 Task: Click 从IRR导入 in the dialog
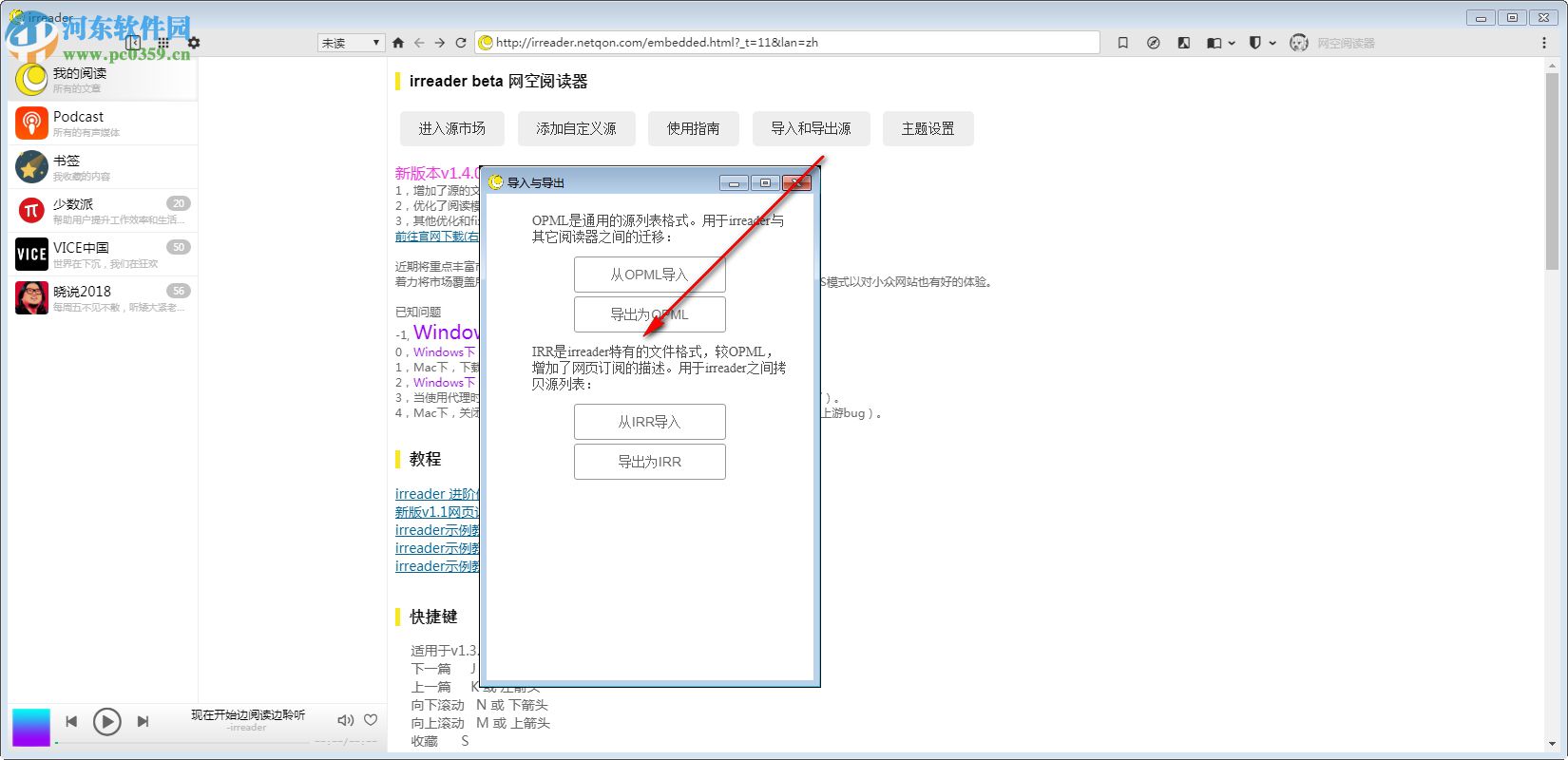click(650, 422)
